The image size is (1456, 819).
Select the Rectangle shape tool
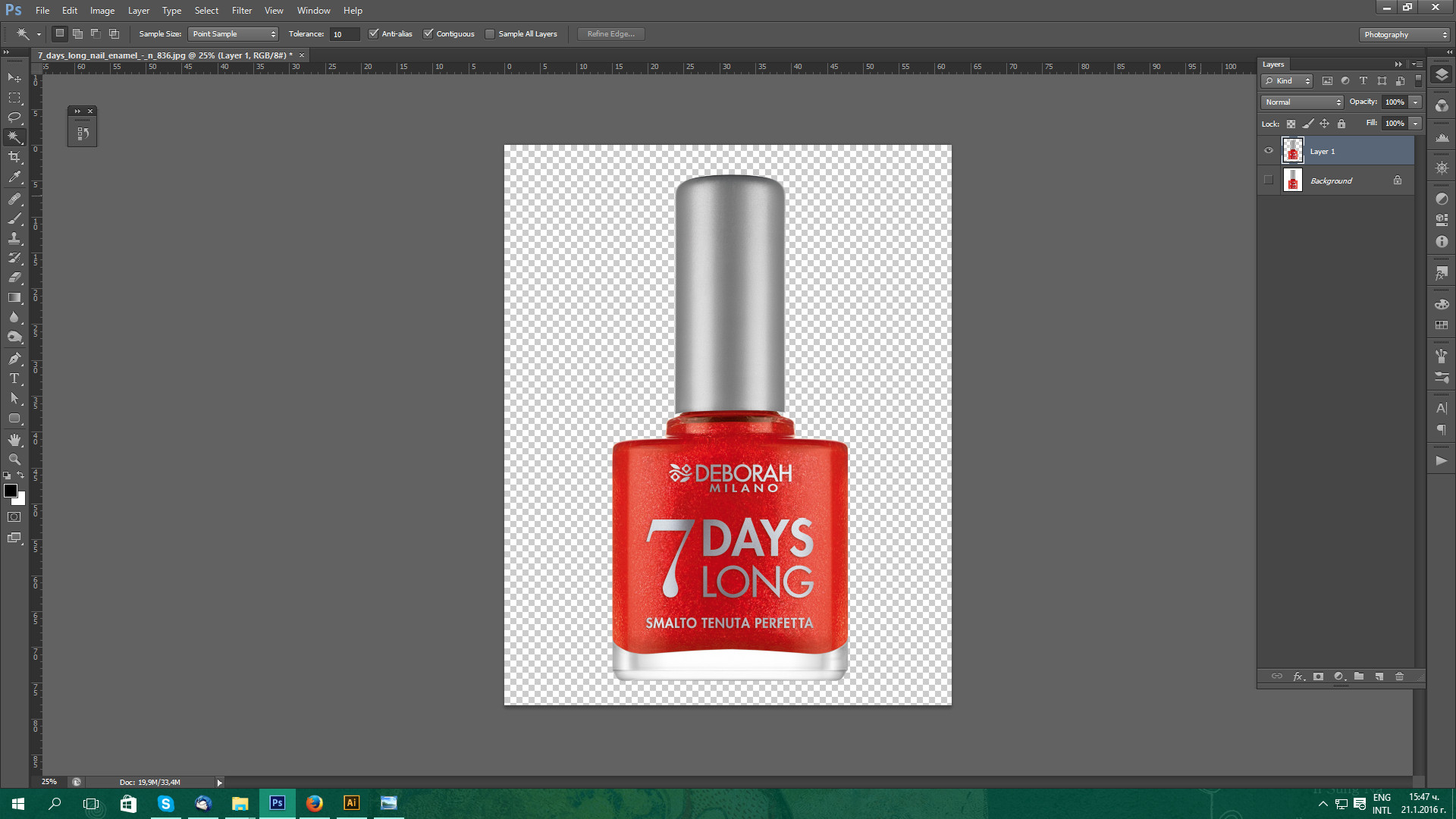[14, 418]
